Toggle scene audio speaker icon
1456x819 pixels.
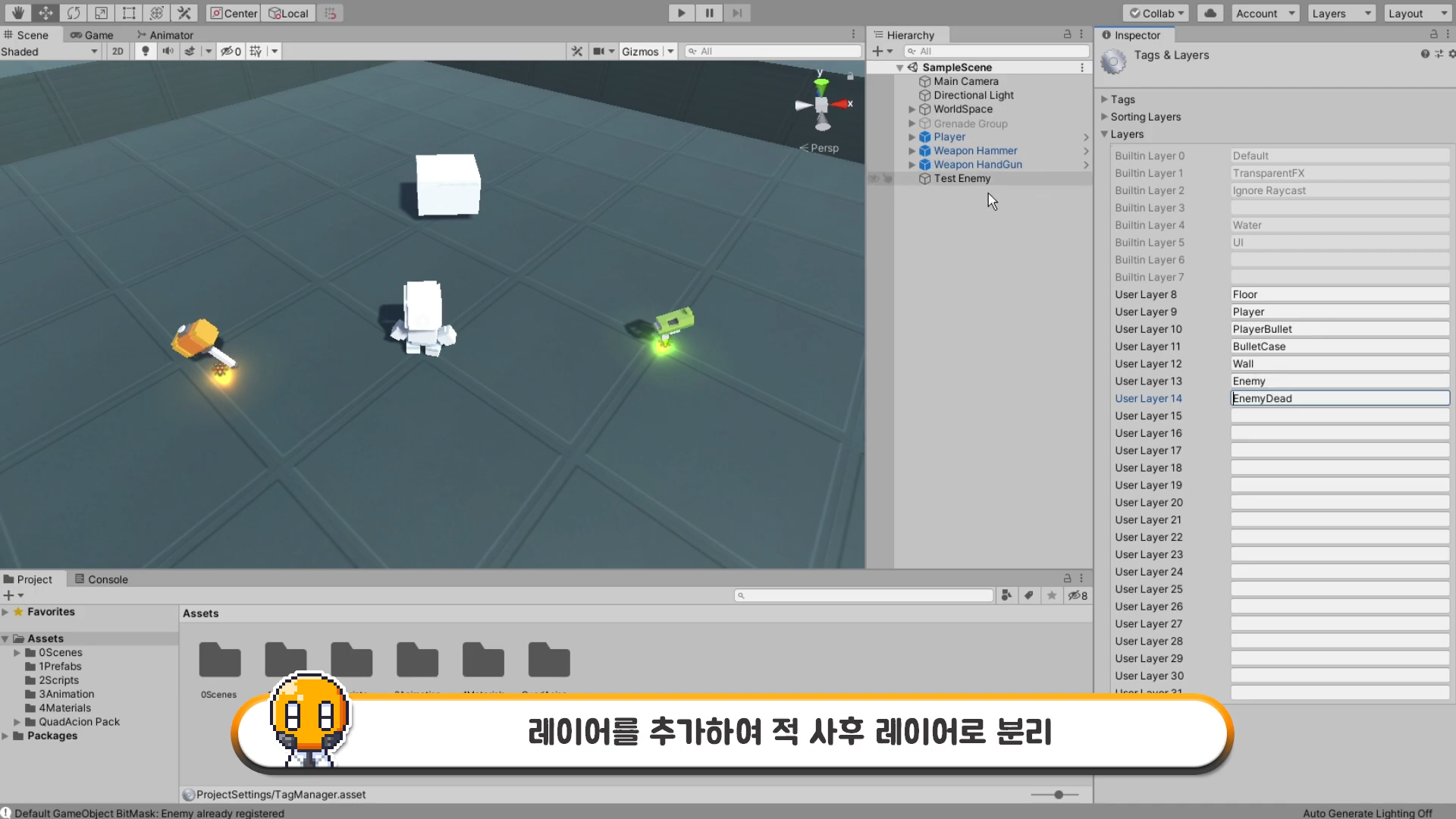click(x=168, y=51)
